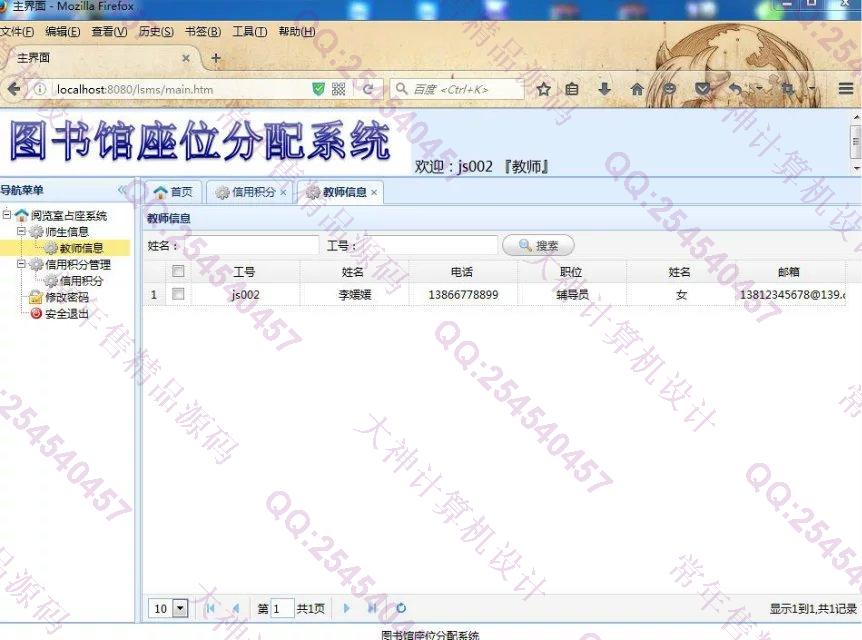Open dropdown arrow beside the extension icon

[x=811, y=89]
